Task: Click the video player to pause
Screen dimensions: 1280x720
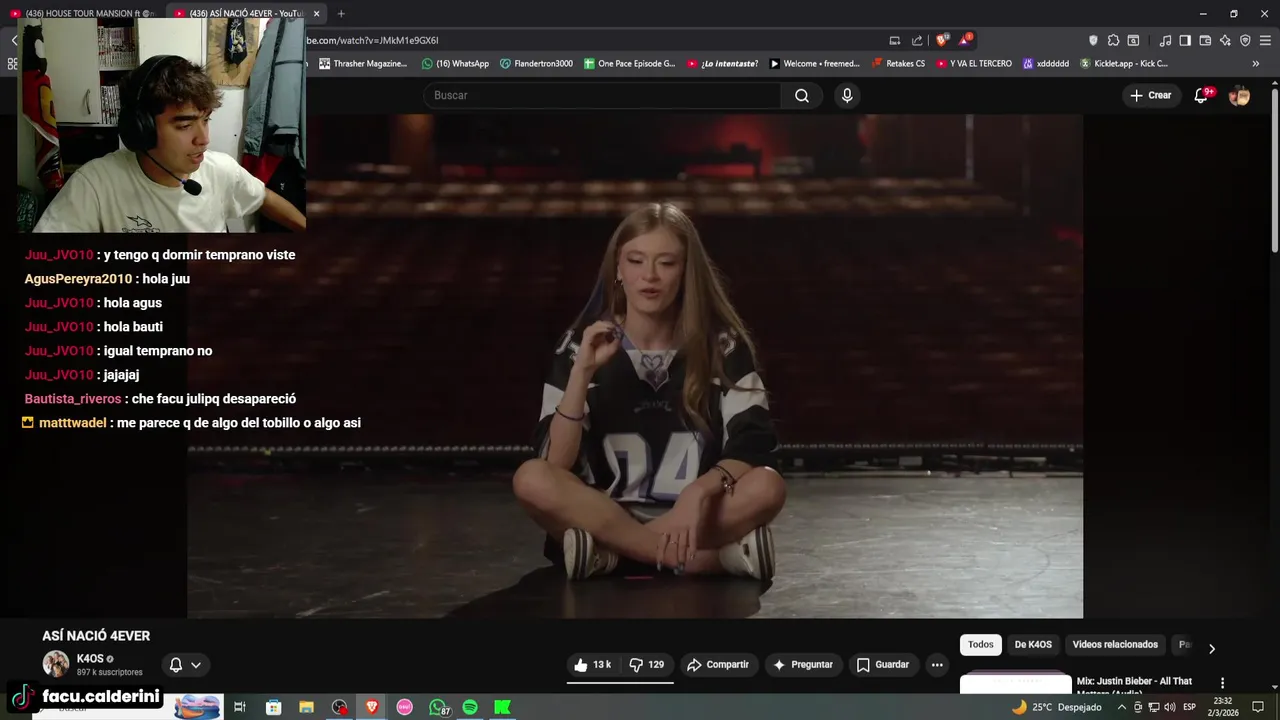Action: [635, 366]
